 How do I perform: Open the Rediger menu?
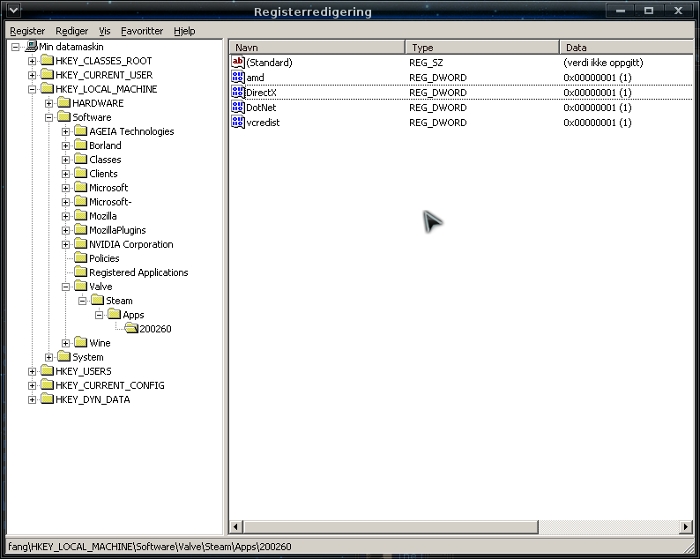(x=71, y=31)
